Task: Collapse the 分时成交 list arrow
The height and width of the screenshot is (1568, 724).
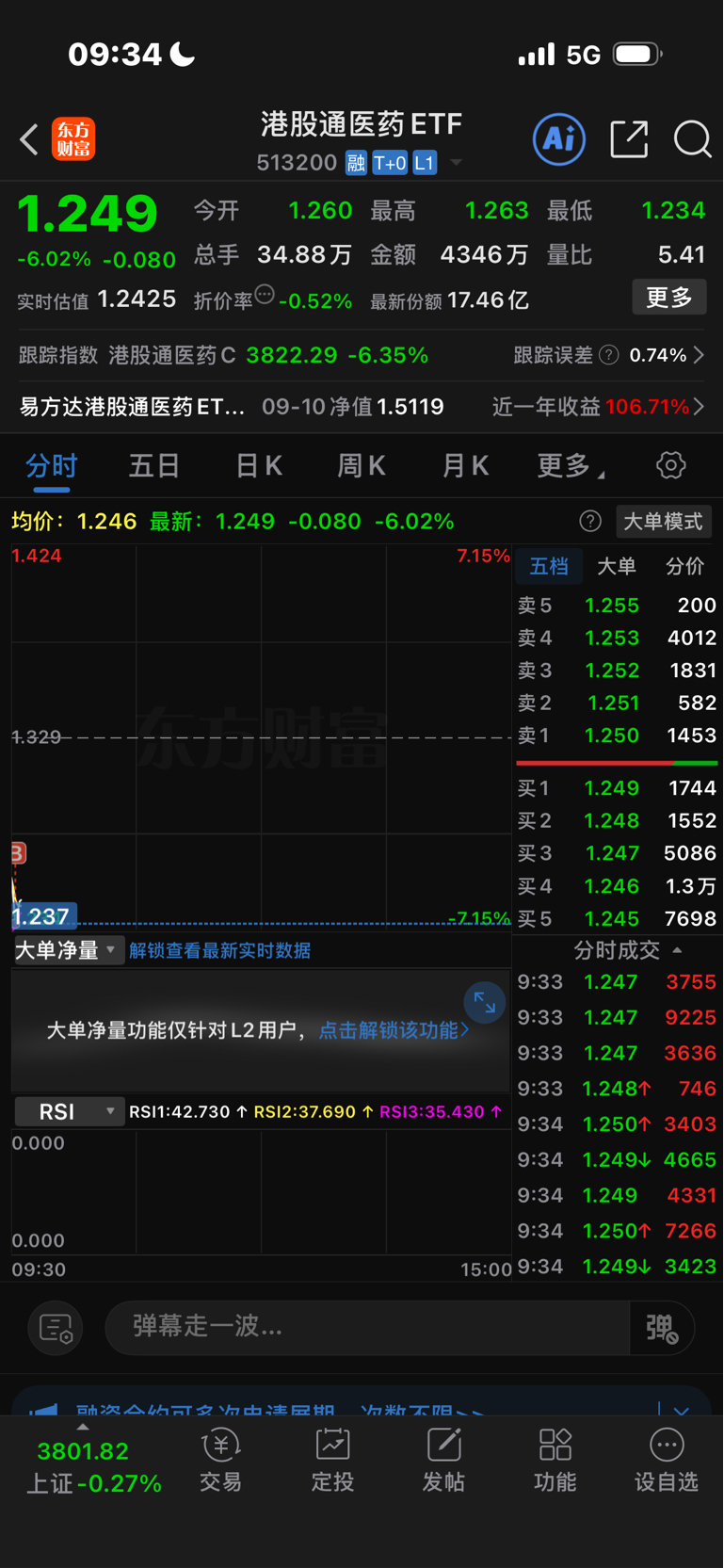Action: [677, 951]
